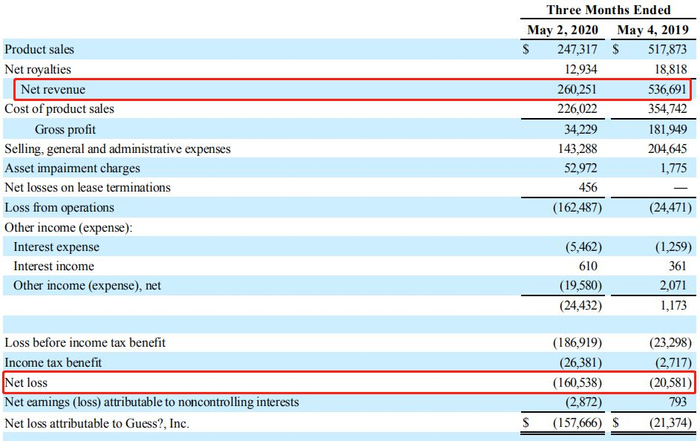The height and width of the screenshot is (441, 700).
Task: Click the 1,173 subtotal value
Action: pos(674,305)
